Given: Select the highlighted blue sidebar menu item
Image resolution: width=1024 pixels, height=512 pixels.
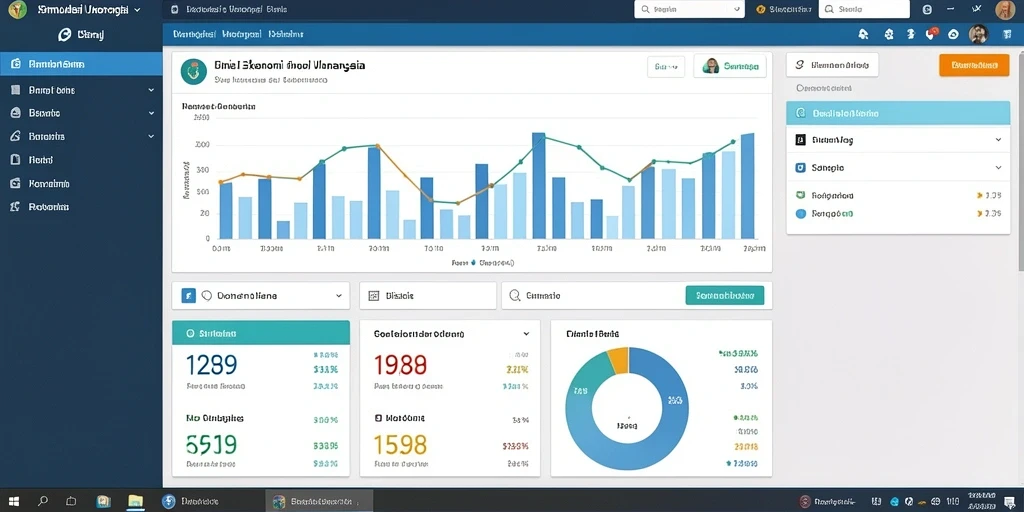Looking at the screenshot, I should [x=81, y=64].
